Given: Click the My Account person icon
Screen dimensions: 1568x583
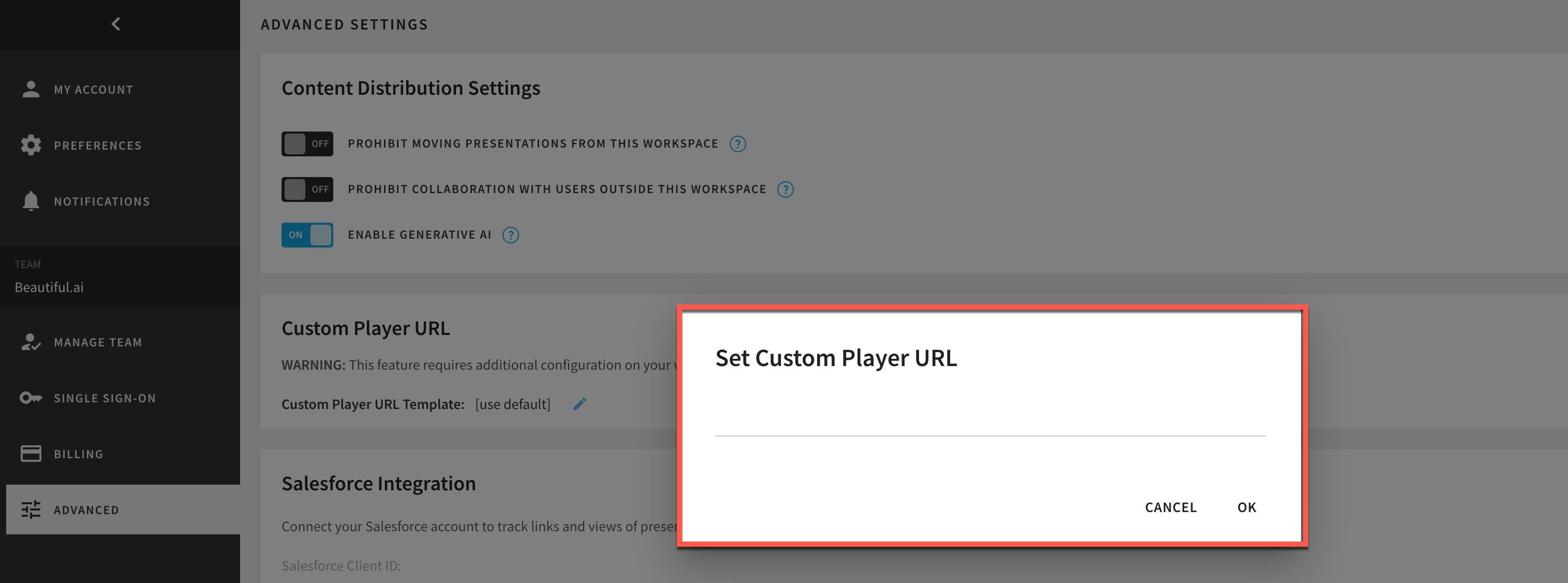Looking at the screenshot, I should 31,89.
